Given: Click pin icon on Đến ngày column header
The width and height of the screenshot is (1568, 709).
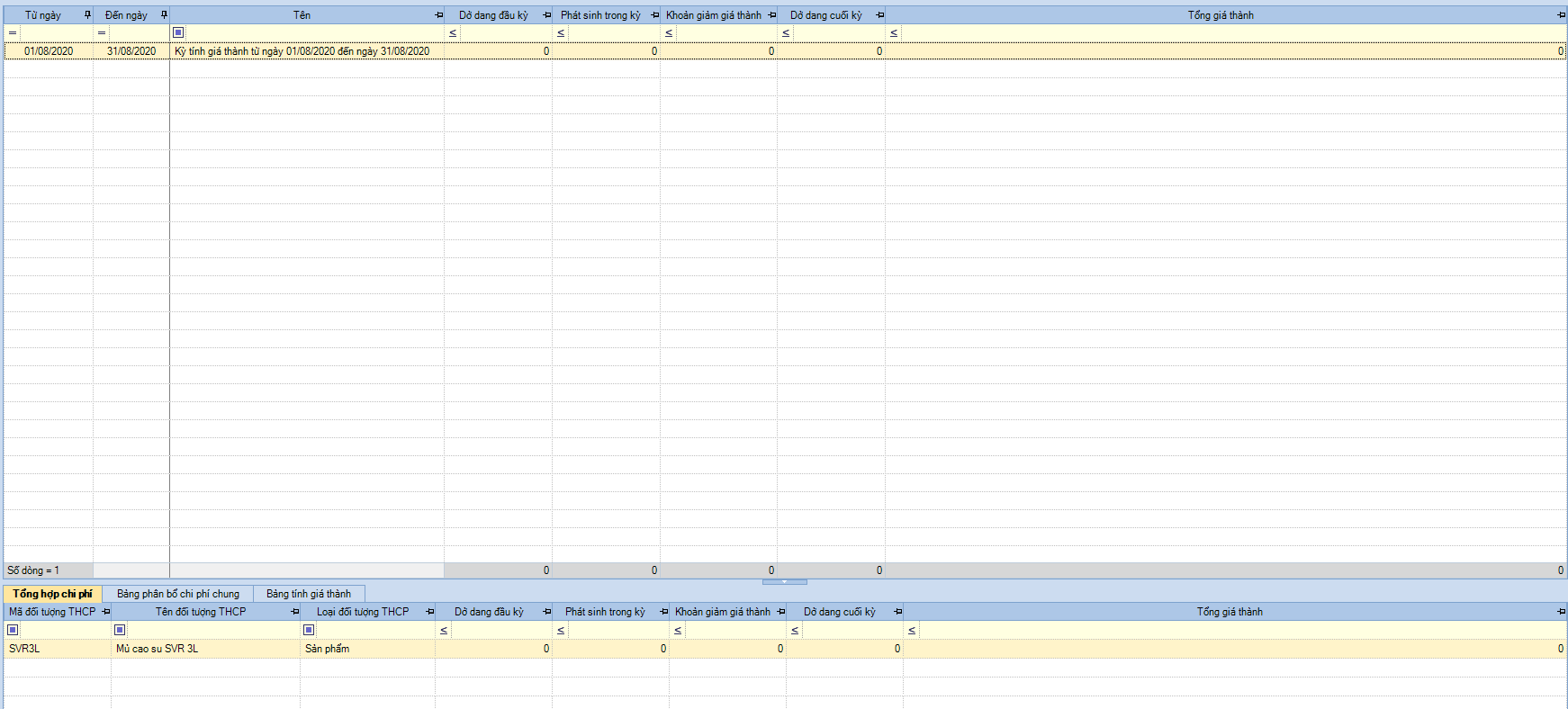Looking at the screenshot, I should click(164, 15).
